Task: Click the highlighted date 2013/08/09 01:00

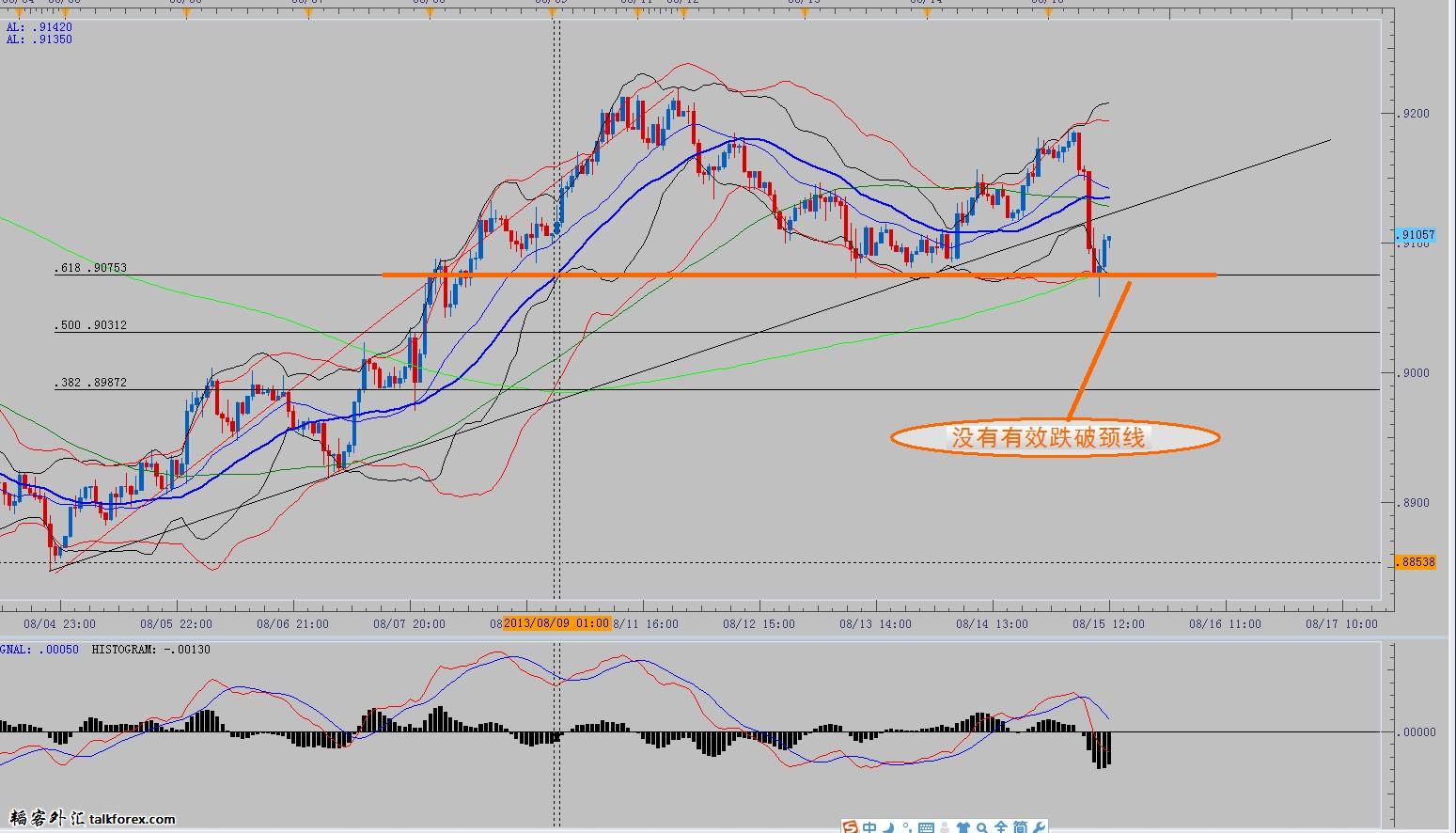Action: pyautogui.click(x=557, y=623)
